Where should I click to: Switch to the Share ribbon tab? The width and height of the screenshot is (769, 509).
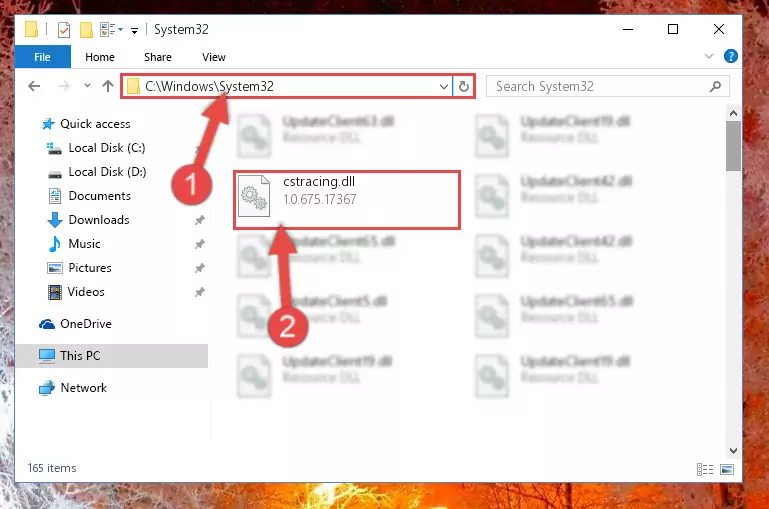(x=158, y=57)
